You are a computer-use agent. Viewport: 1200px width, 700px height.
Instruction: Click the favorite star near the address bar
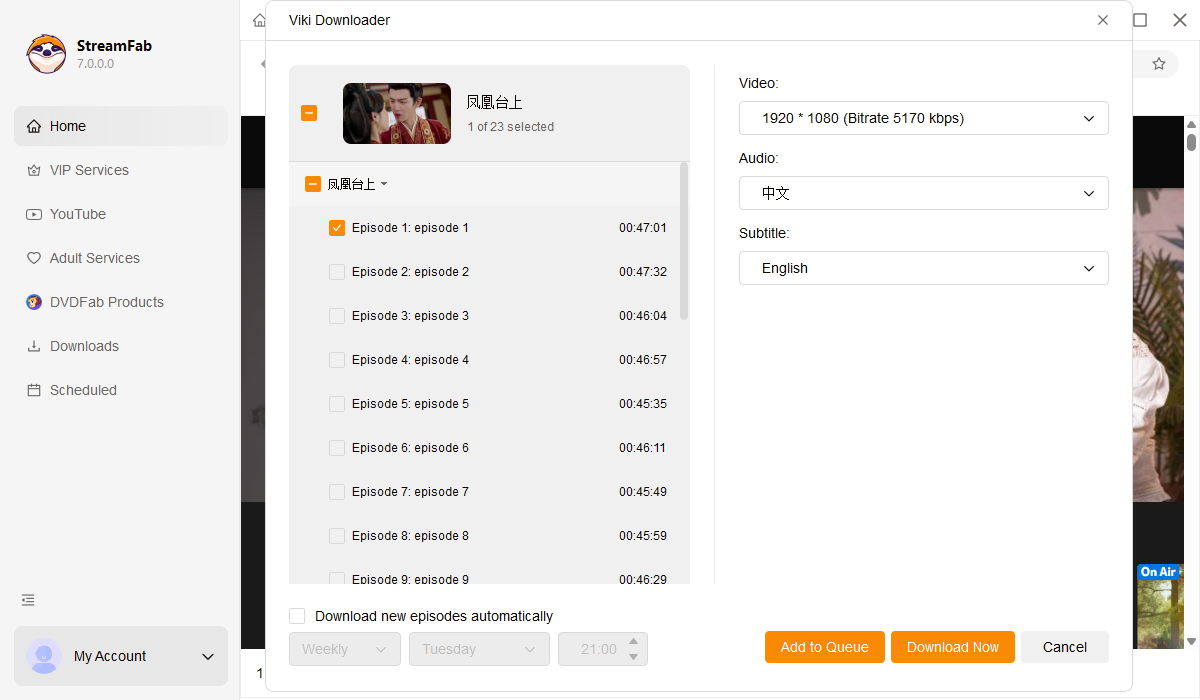1158,63
